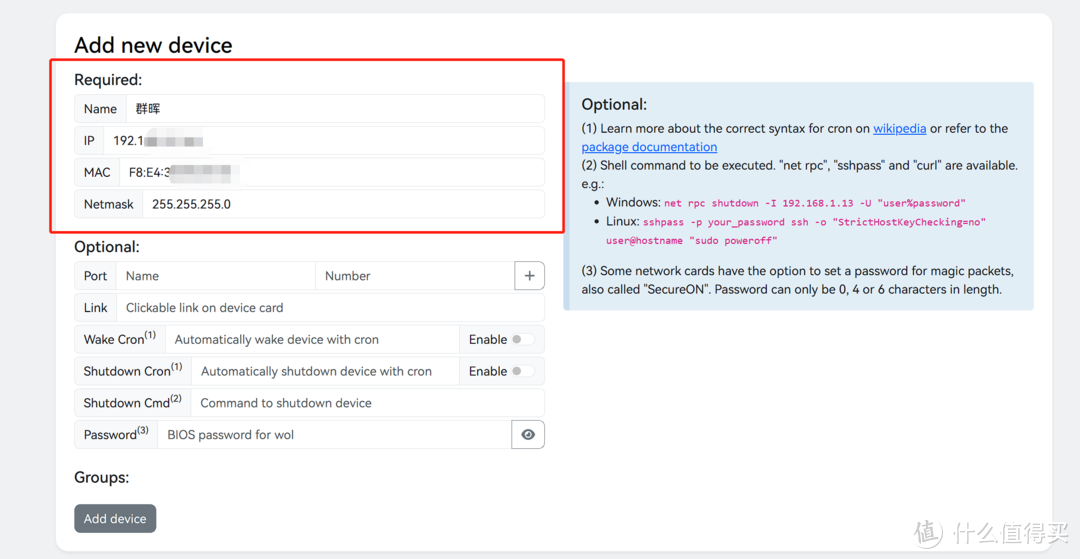The height and width of the screenshot is (559, 1080).
Task: Click the Groups: label
Action: [x=101, y=477]
